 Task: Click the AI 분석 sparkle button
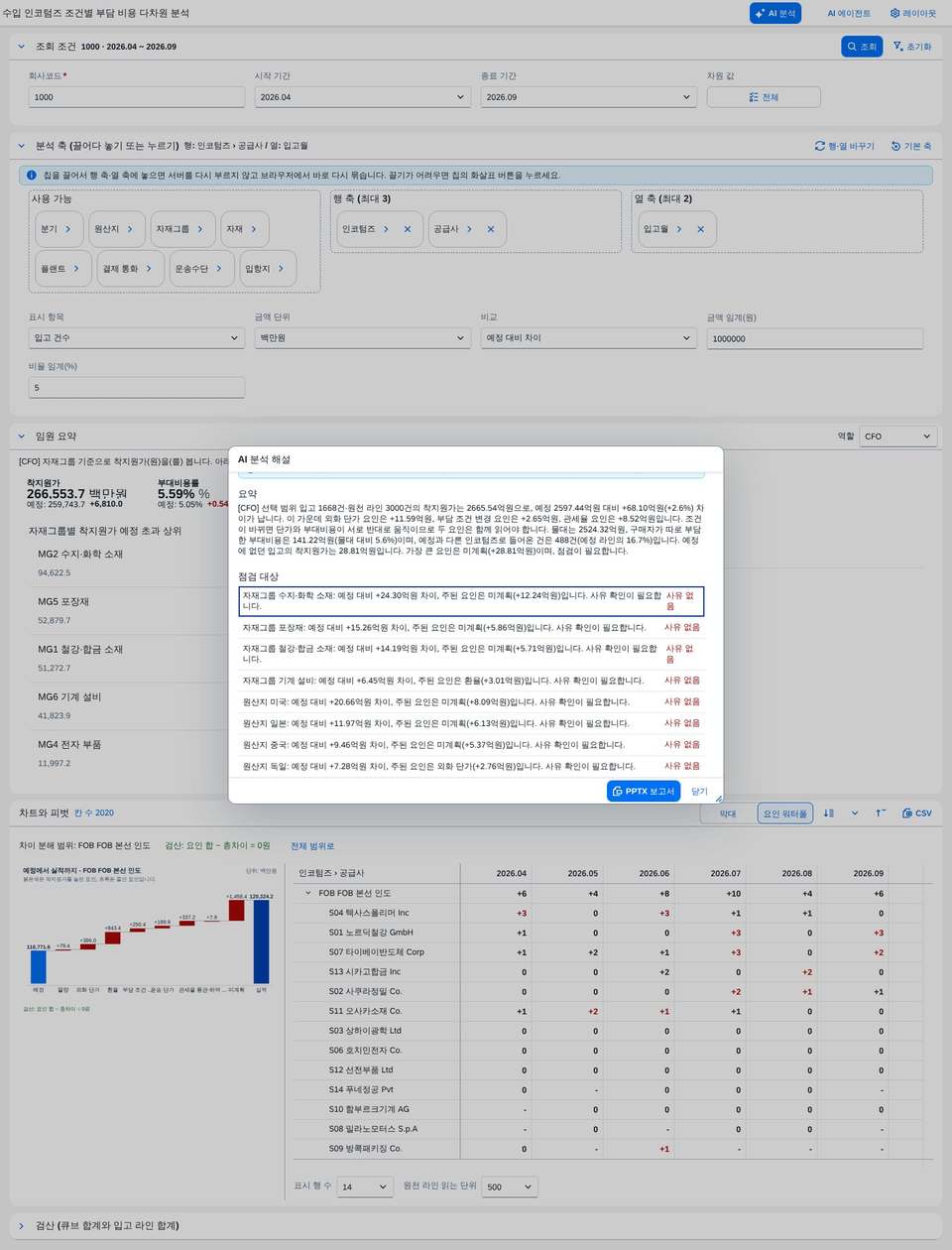click(775, 13)
